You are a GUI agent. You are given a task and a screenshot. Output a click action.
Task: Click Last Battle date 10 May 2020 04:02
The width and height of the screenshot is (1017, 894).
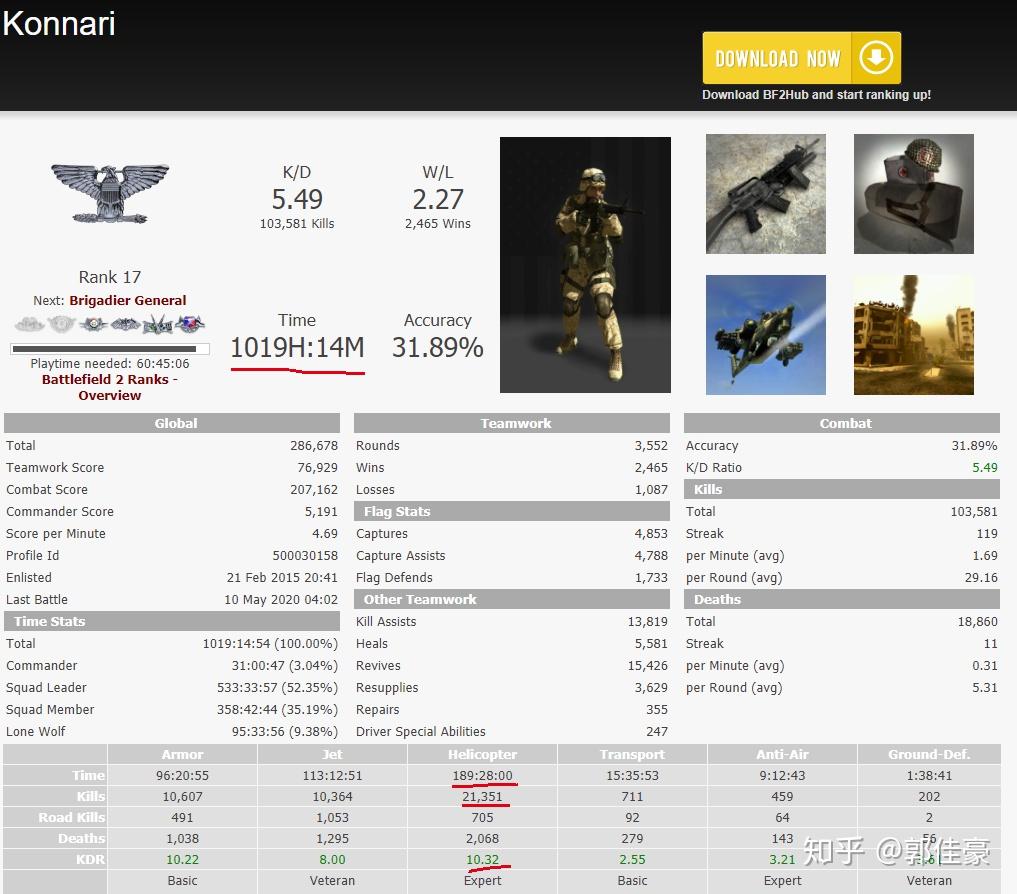click(x=281, y=599)
